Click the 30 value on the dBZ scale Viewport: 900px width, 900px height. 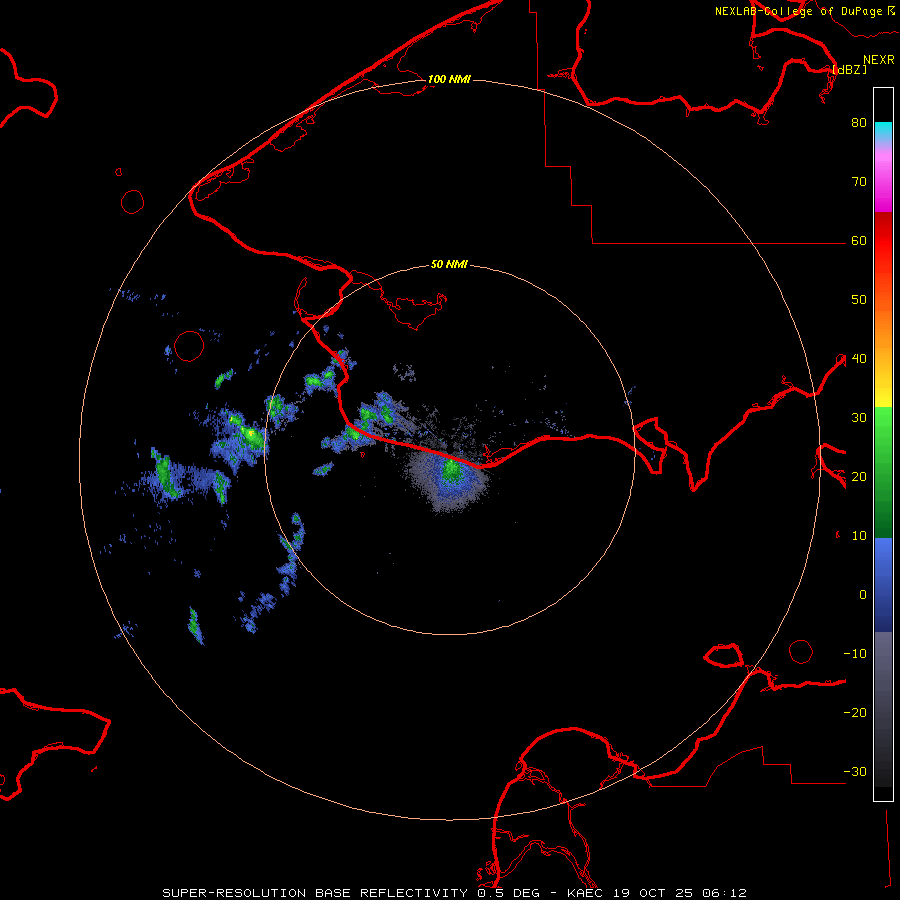(859, 418)
